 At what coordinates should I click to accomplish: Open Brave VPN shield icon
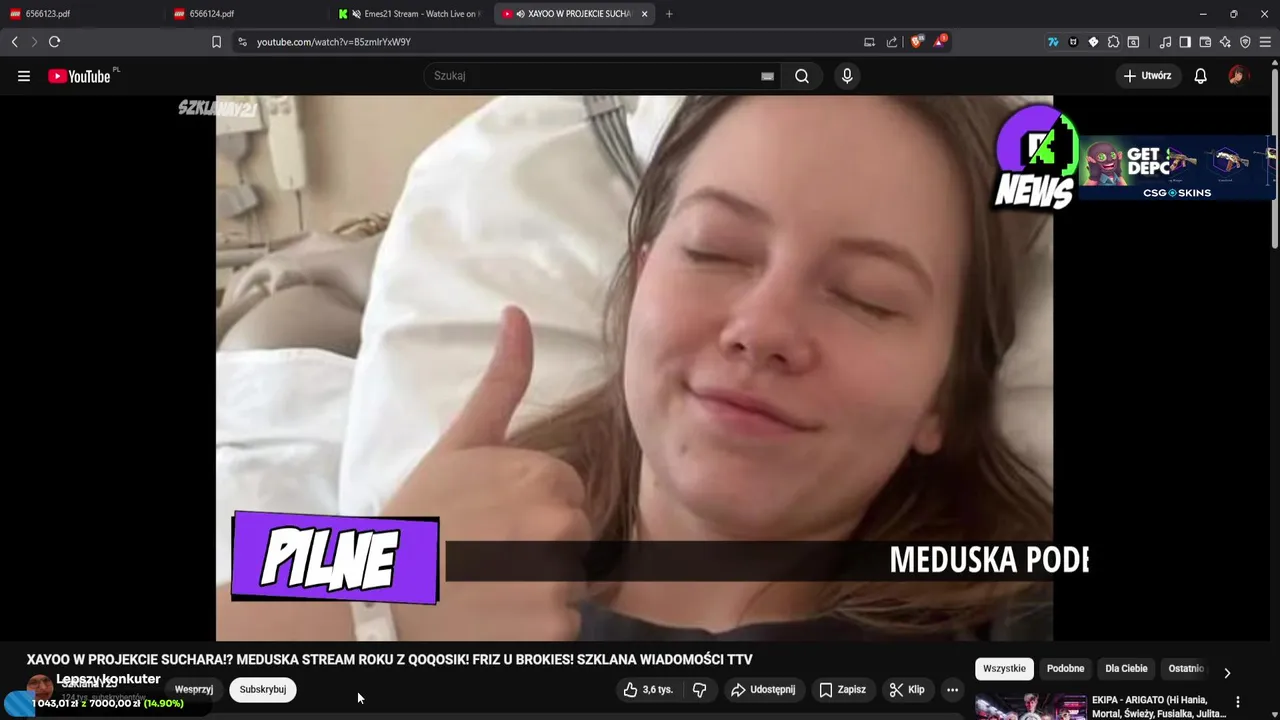(1245, 42)
